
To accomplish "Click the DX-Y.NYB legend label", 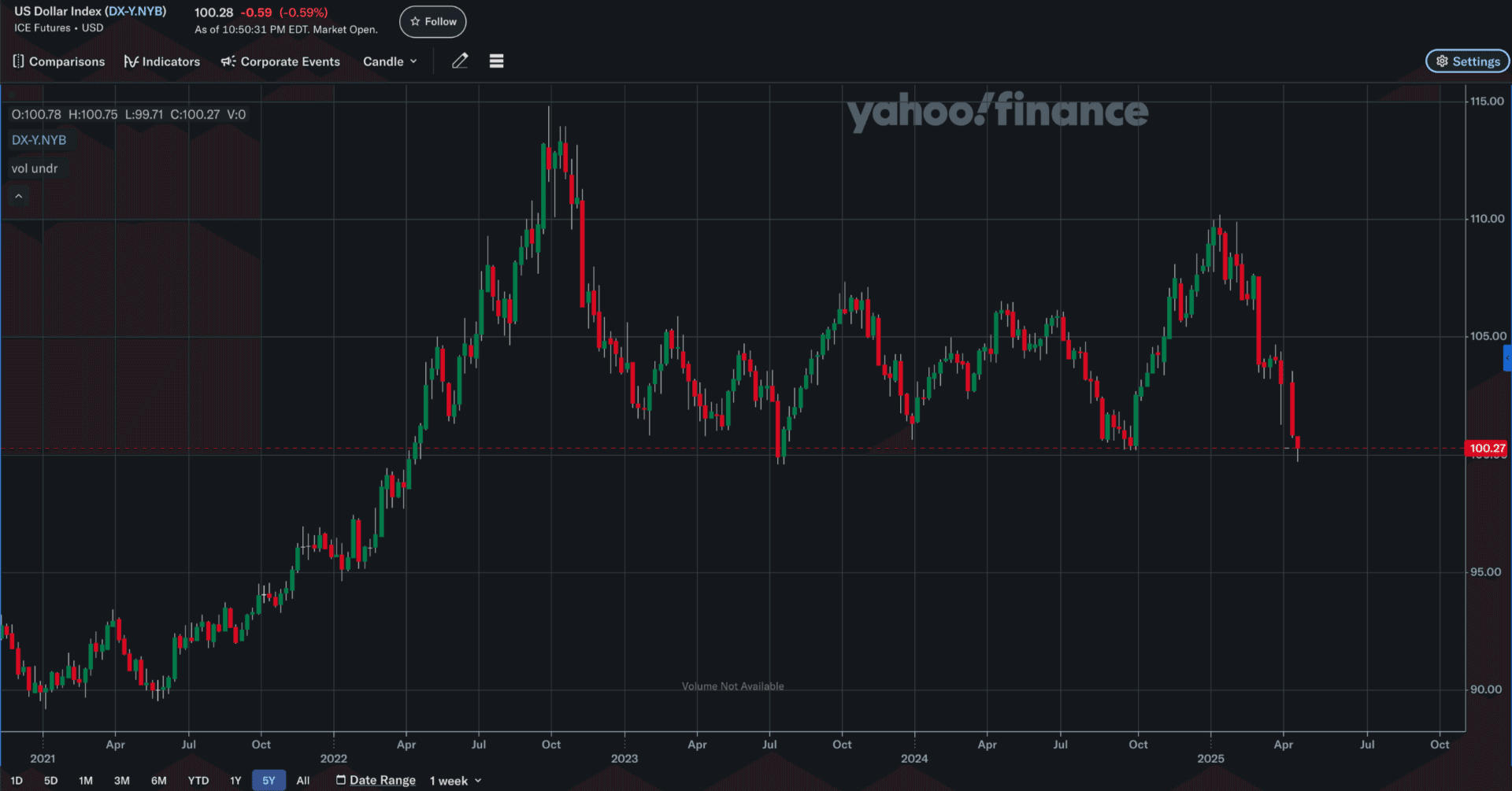I will click(39, 139).
